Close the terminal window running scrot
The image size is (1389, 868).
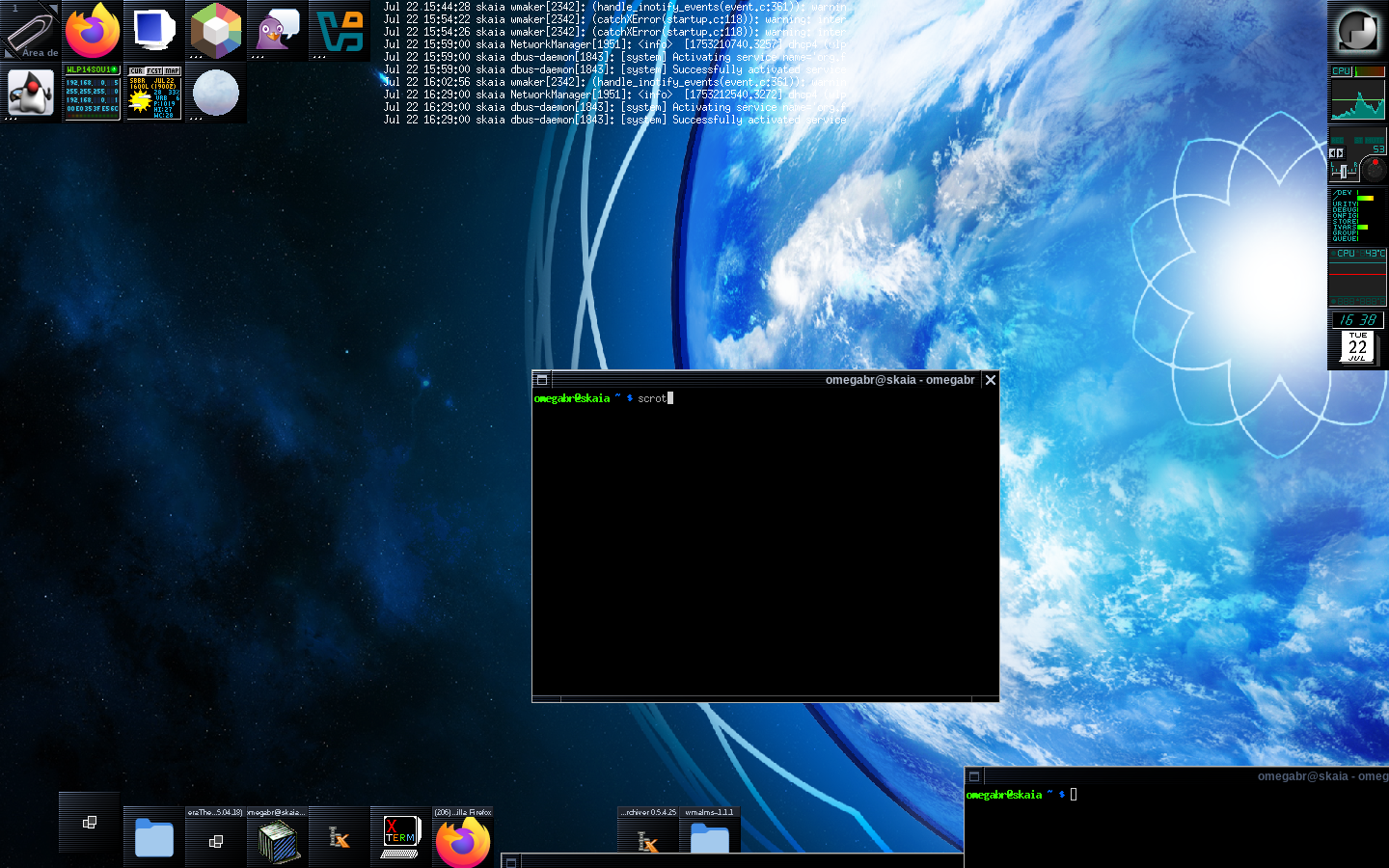990,380
